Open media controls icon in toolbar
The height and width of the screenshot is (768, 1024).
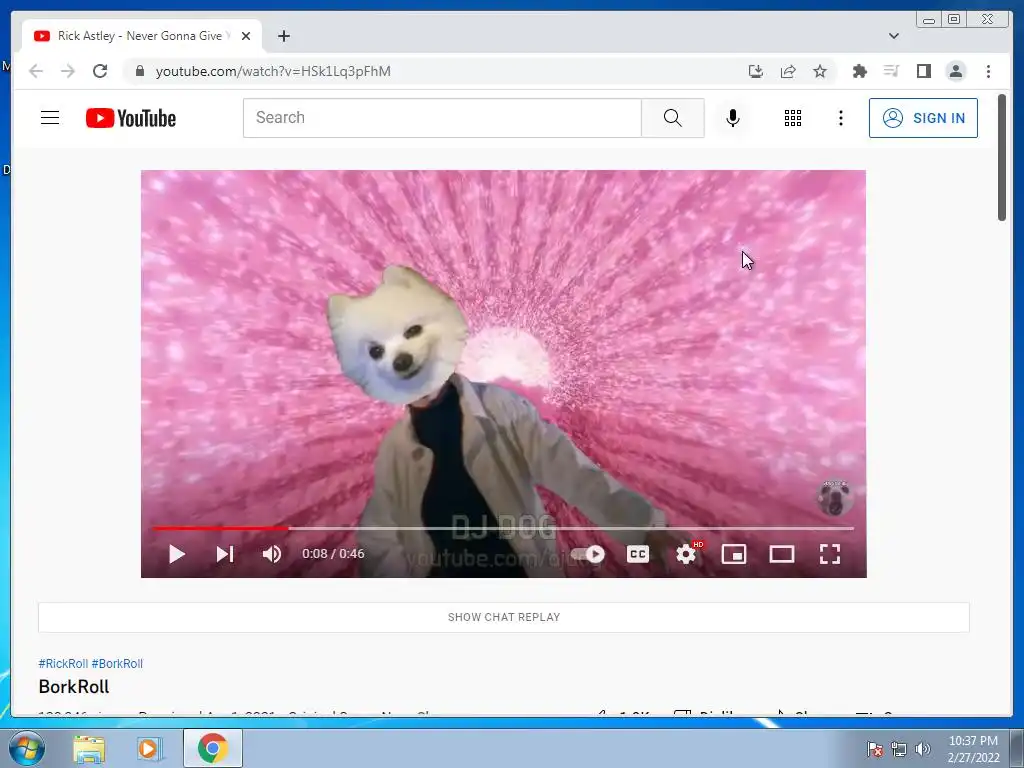(891, 71)
